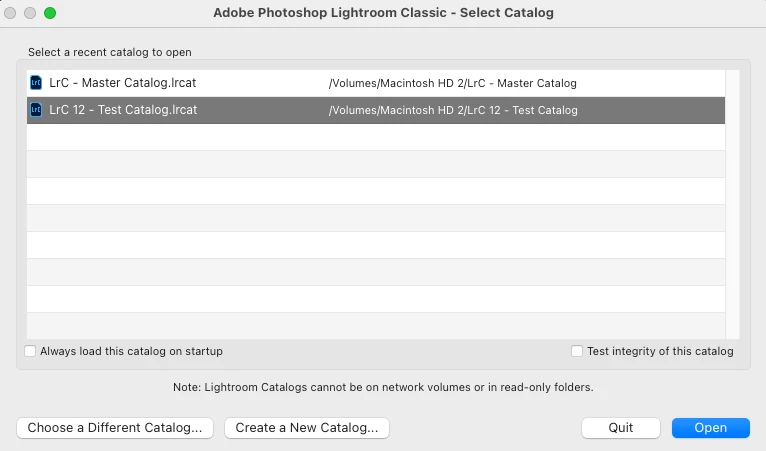Enable Always load this catalog on startup
The width and height of the screenshot is (766, 451).
(31, 351)
